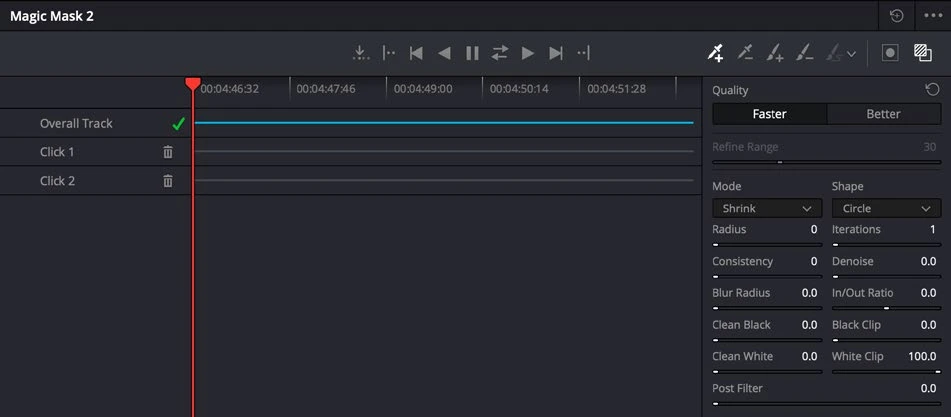Choose the Better quality option
The width and height of the screenshot is (951, 417).
click(884, 114)
